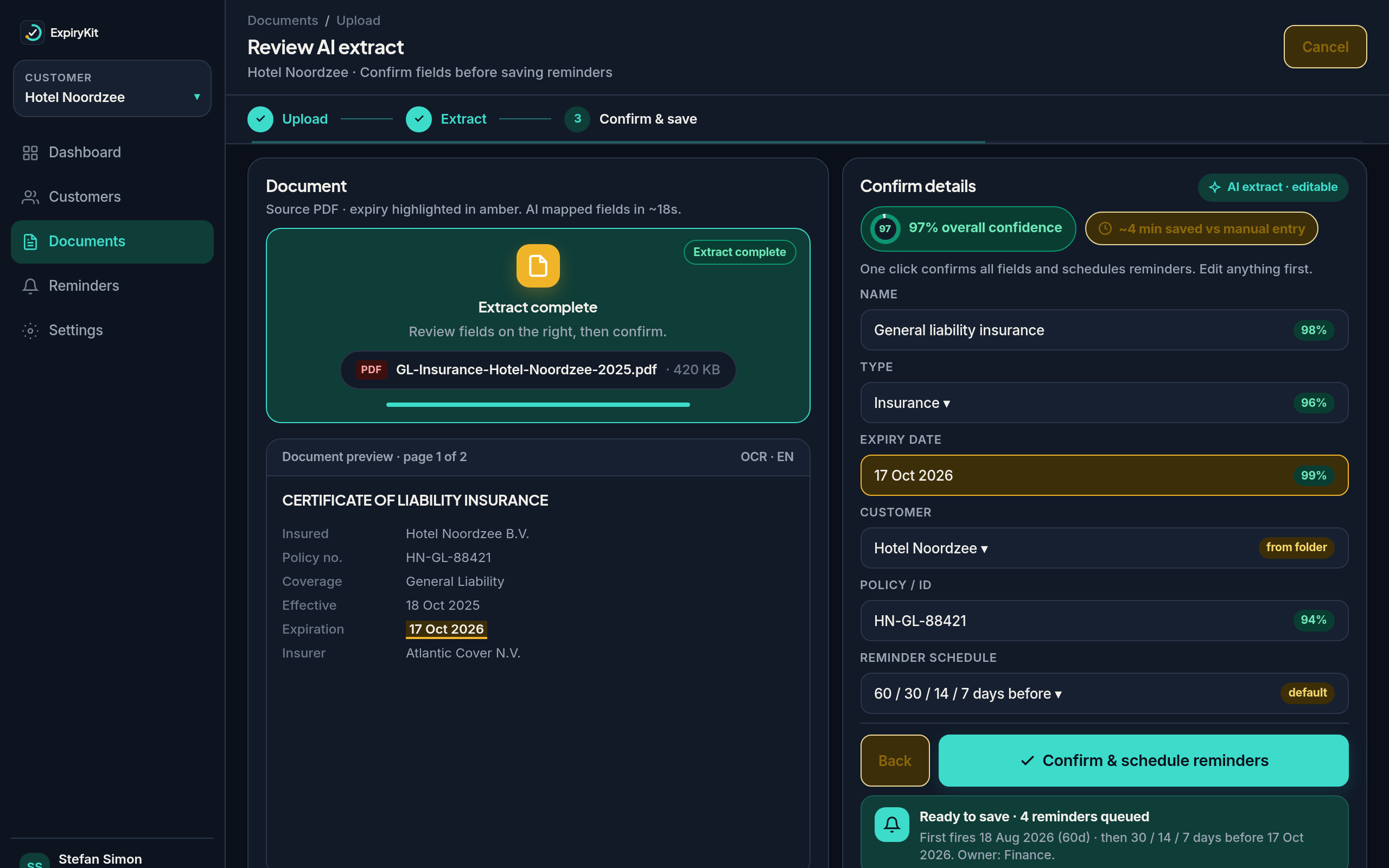Click the 98% confidence badge on Name
The width and height of the screenshot is (1389, 868).
(x=1313, y=330)
